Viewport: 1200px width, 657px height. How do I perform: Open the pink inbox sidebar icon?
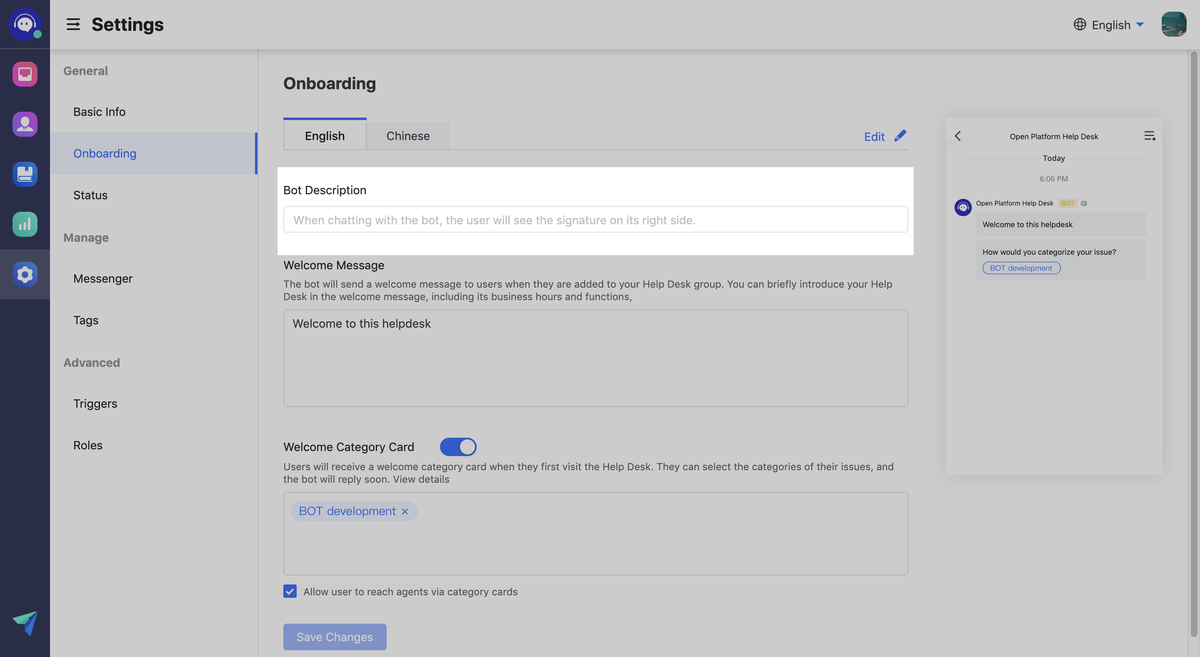25,74
